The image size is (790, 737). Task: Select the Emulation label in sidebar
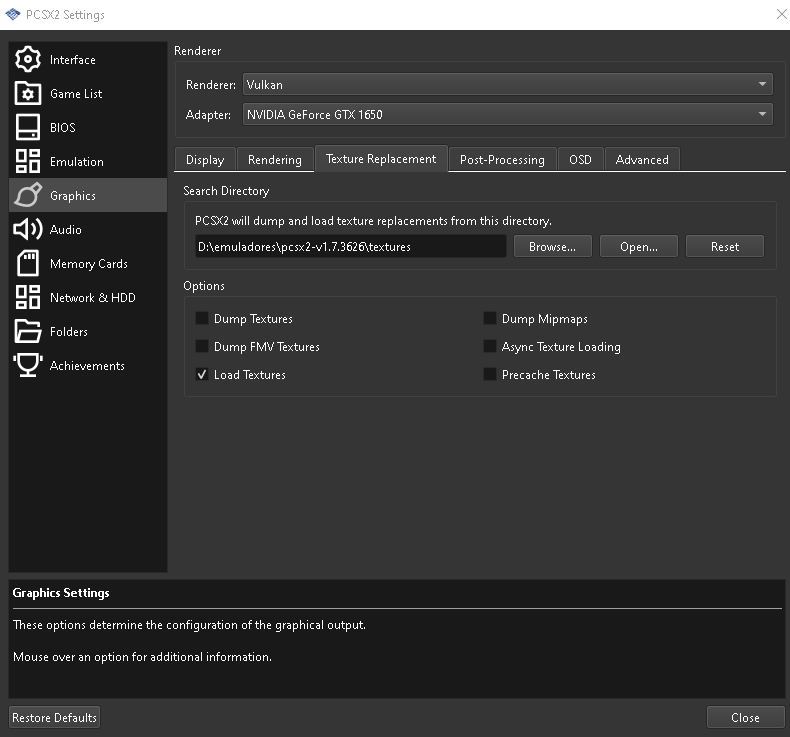click(x=77, y=161)
